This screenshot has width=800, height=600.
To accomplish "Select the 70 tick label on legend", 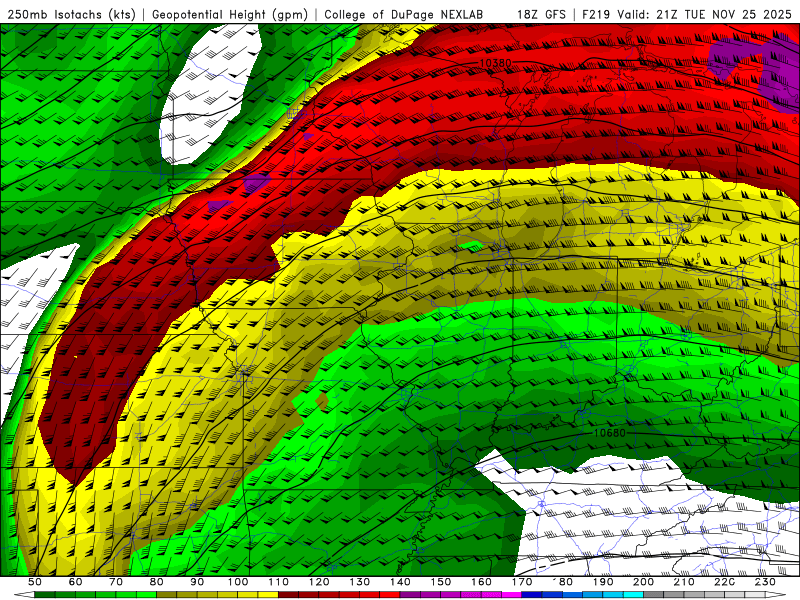I will pyautogui.click(x=116, y=582).
